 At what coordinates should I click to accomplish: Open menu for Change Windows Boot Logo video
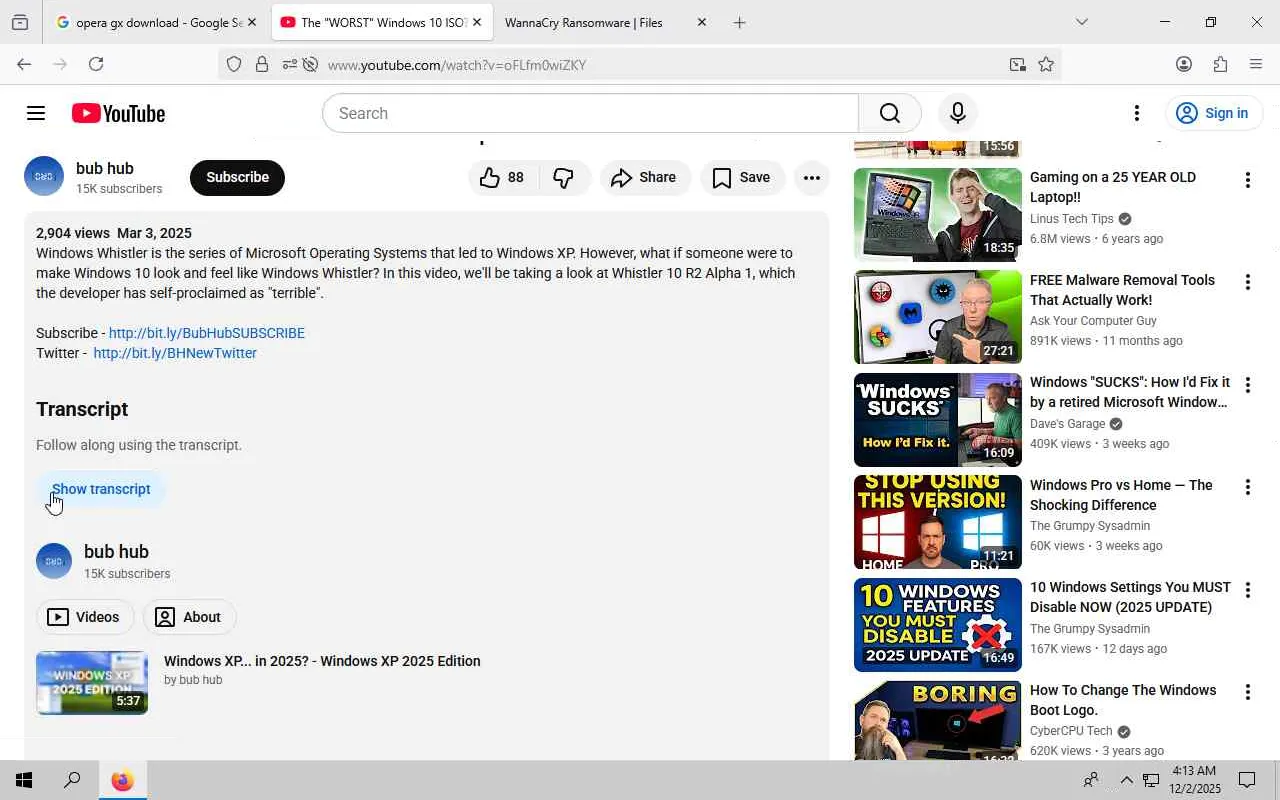pyautogui.click(x=1247, y=693)
